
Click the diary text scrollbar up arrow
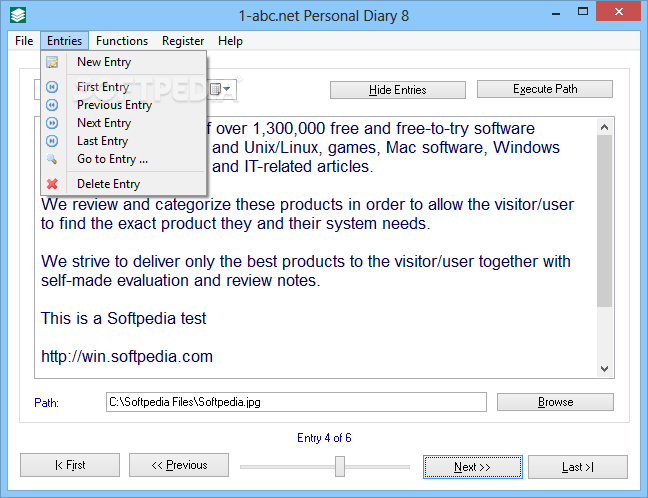click(x=605, y=127)
